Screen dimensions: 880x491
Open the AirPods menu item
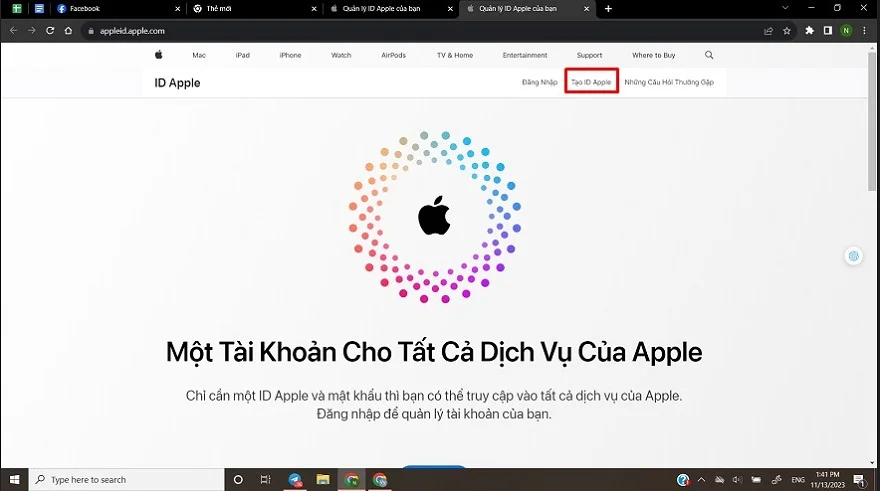tap(393, 55)
